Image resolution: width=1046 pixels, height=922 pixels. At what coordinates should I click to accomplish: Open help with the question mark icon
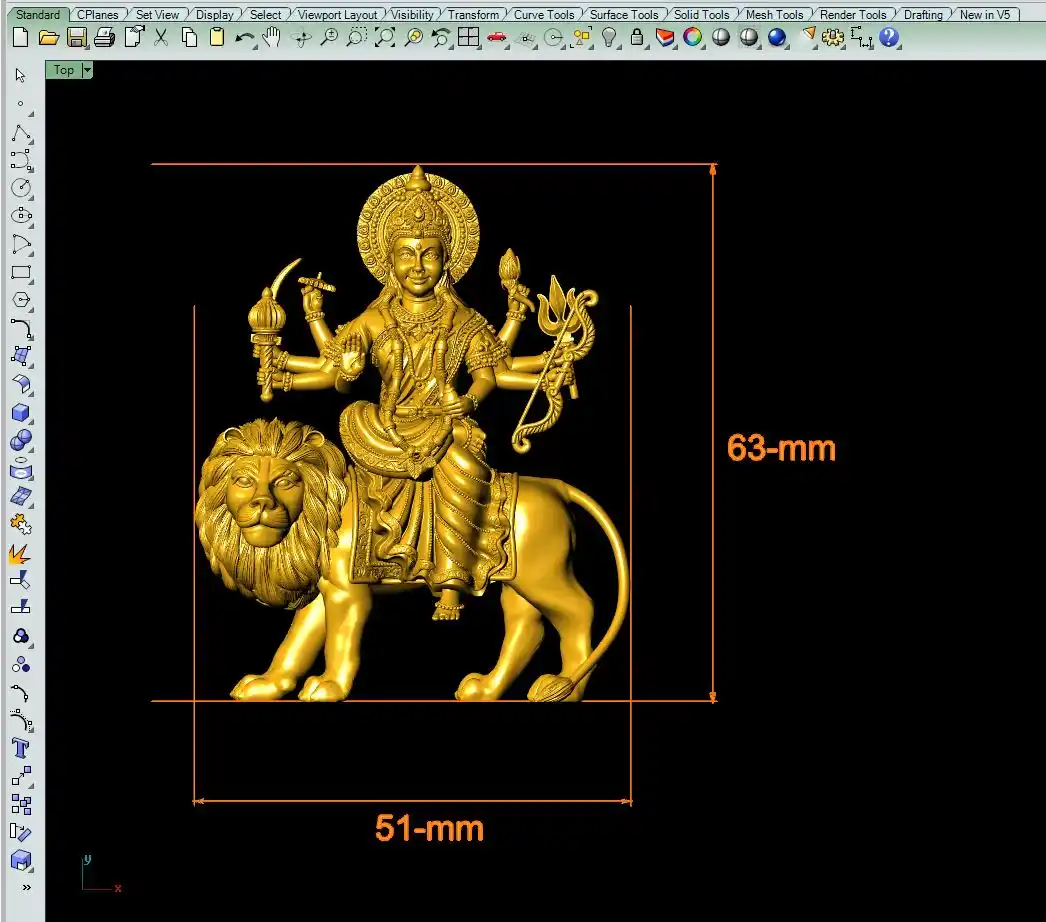click(x=888, y=38)
